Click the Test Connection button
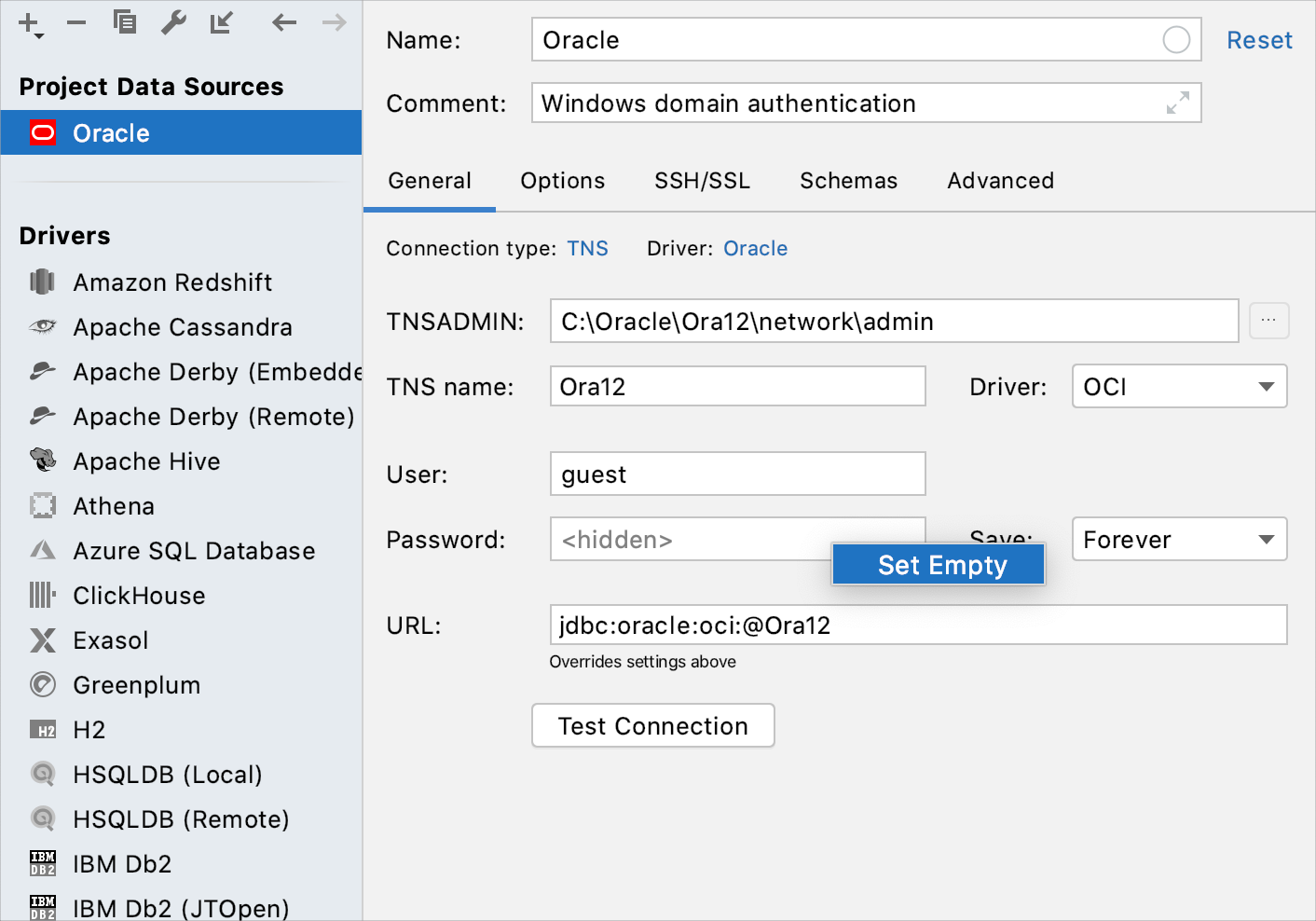The image size is (1316, 921). (x=653, y=725)
